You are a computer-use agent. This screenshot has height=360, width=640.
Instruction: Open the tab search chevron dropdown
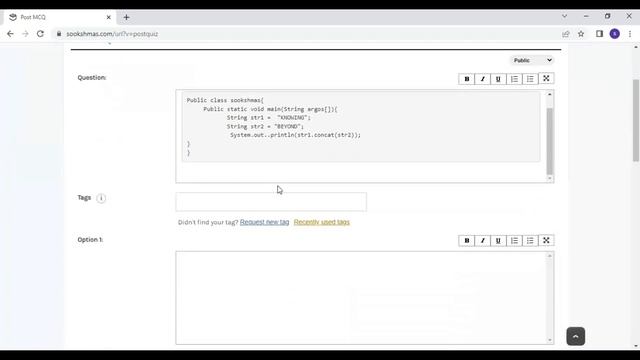pos(564,16)
